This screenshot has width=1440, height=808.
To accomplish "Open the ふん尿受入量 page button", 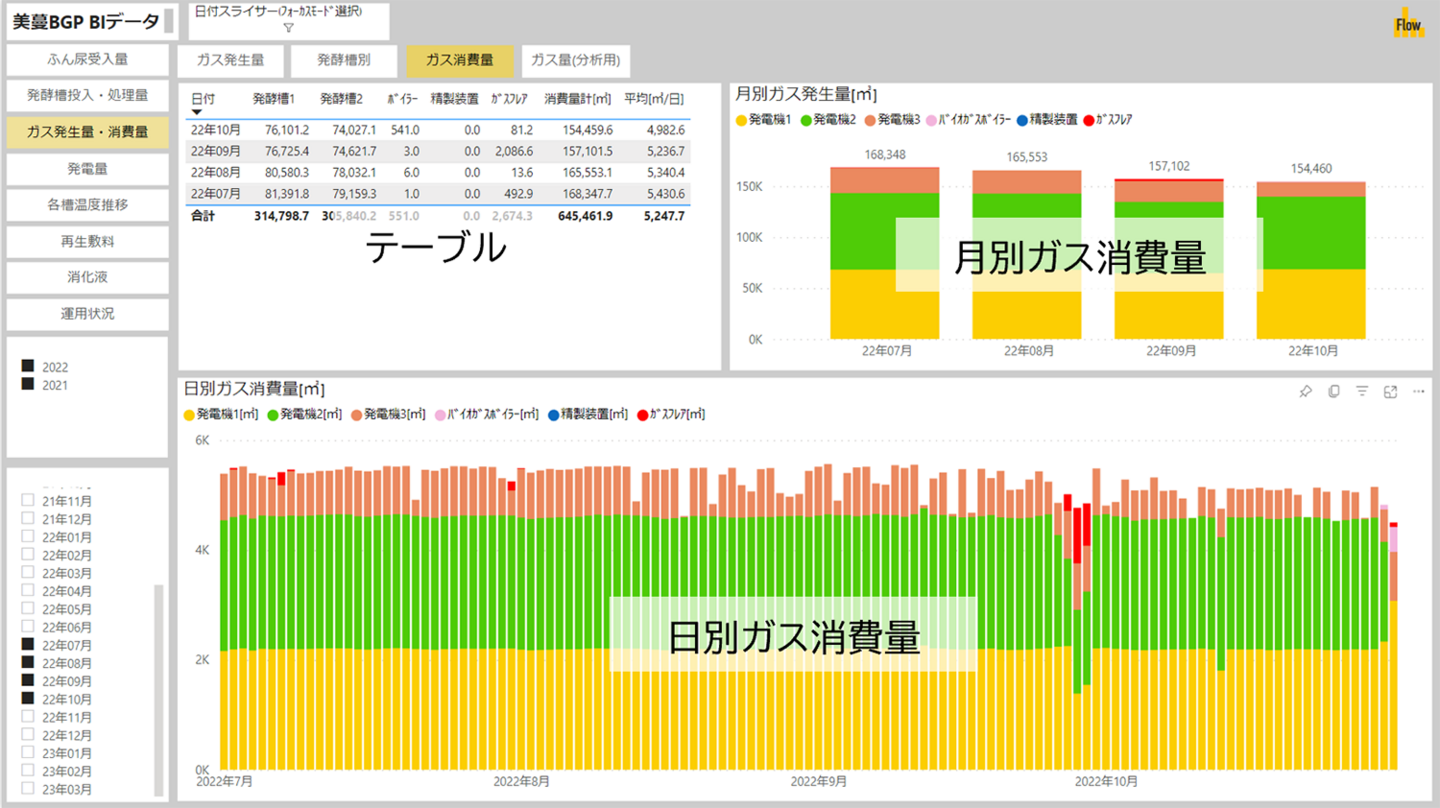I will point(87,60).
